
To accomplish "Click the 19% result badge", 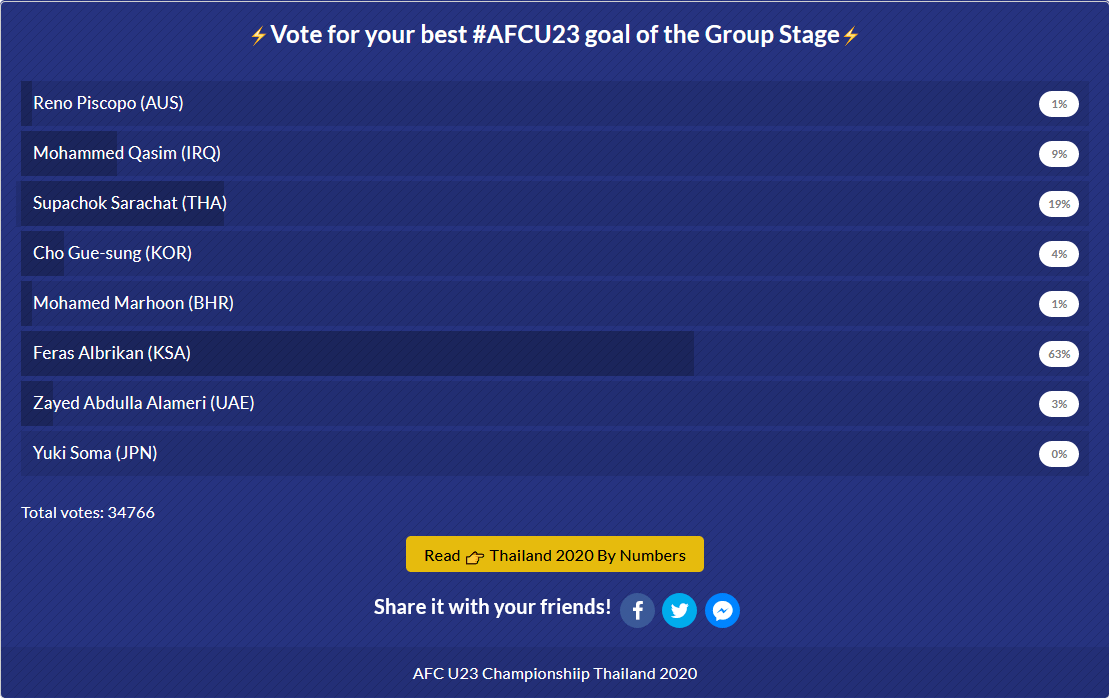I will pyautogui.click(x=1059, y=204).
